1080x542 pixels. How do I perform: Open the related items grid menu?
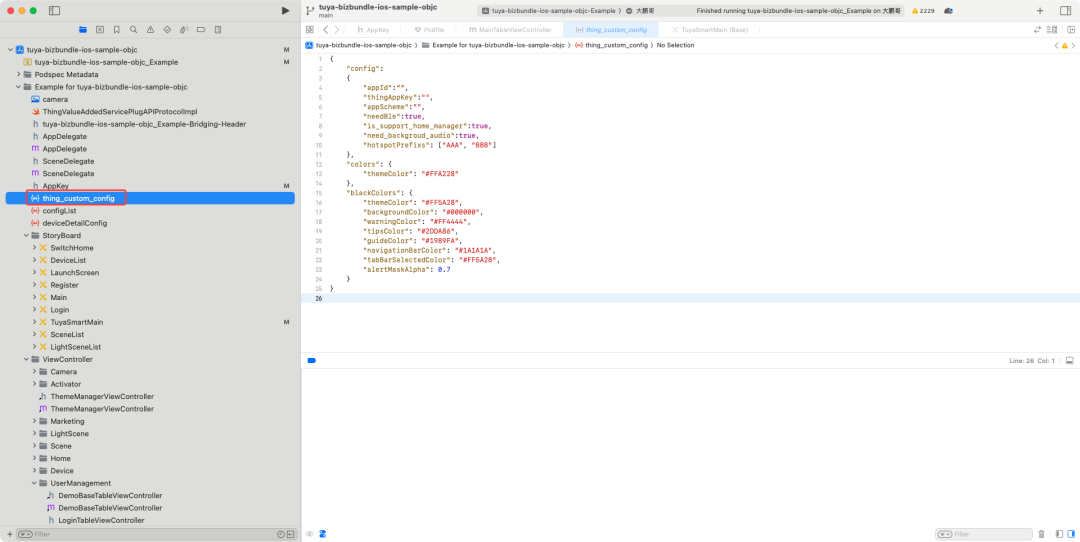point(310,30)
